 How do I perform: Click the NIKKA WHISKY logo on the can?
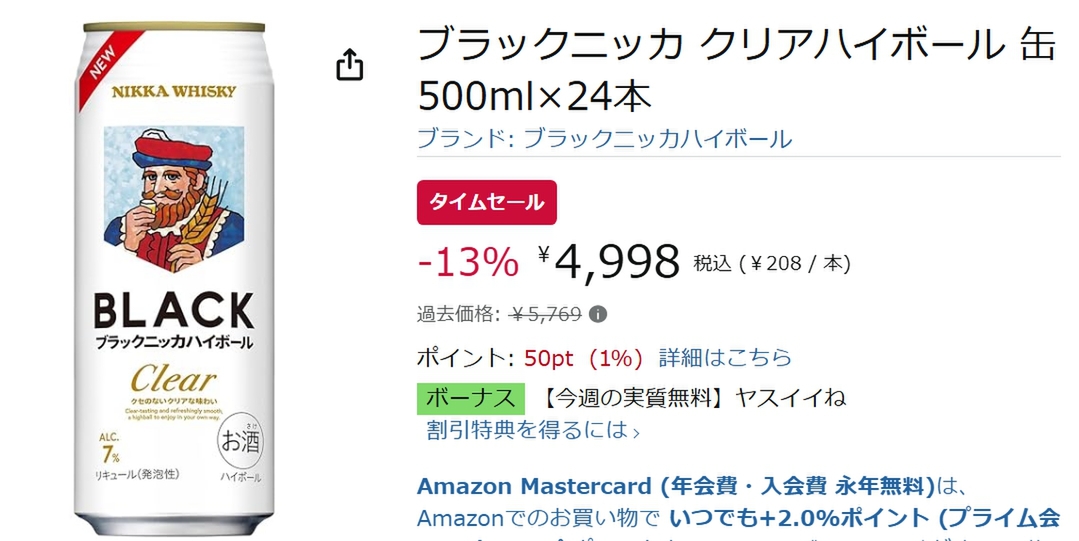coord(174,92)
